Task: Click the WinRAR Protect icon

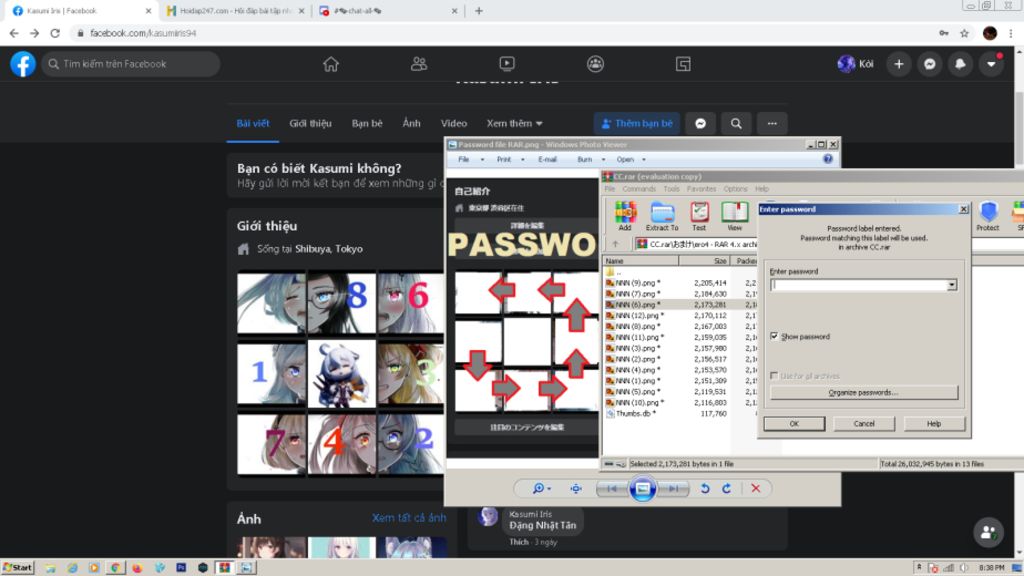Action: click(987, 216)
